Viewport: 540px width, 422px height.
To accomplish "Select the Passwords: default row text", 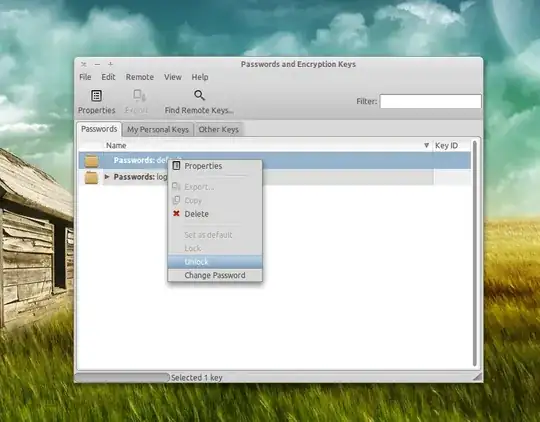I will pyautogui.click(x=148, y=160).
